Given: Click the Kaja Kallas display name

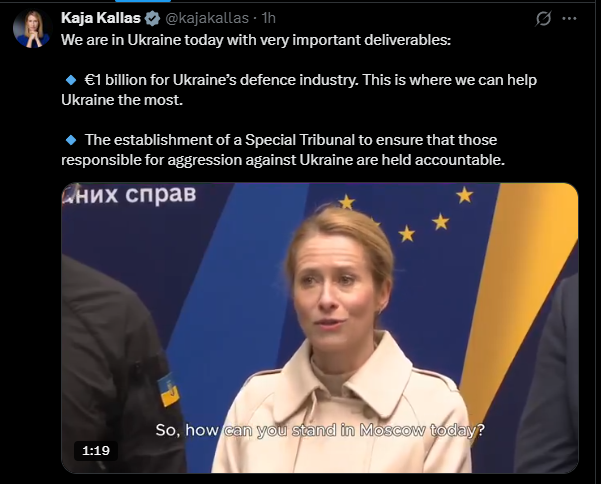Looking at the screenshot, I should click(x=101, y=18).
